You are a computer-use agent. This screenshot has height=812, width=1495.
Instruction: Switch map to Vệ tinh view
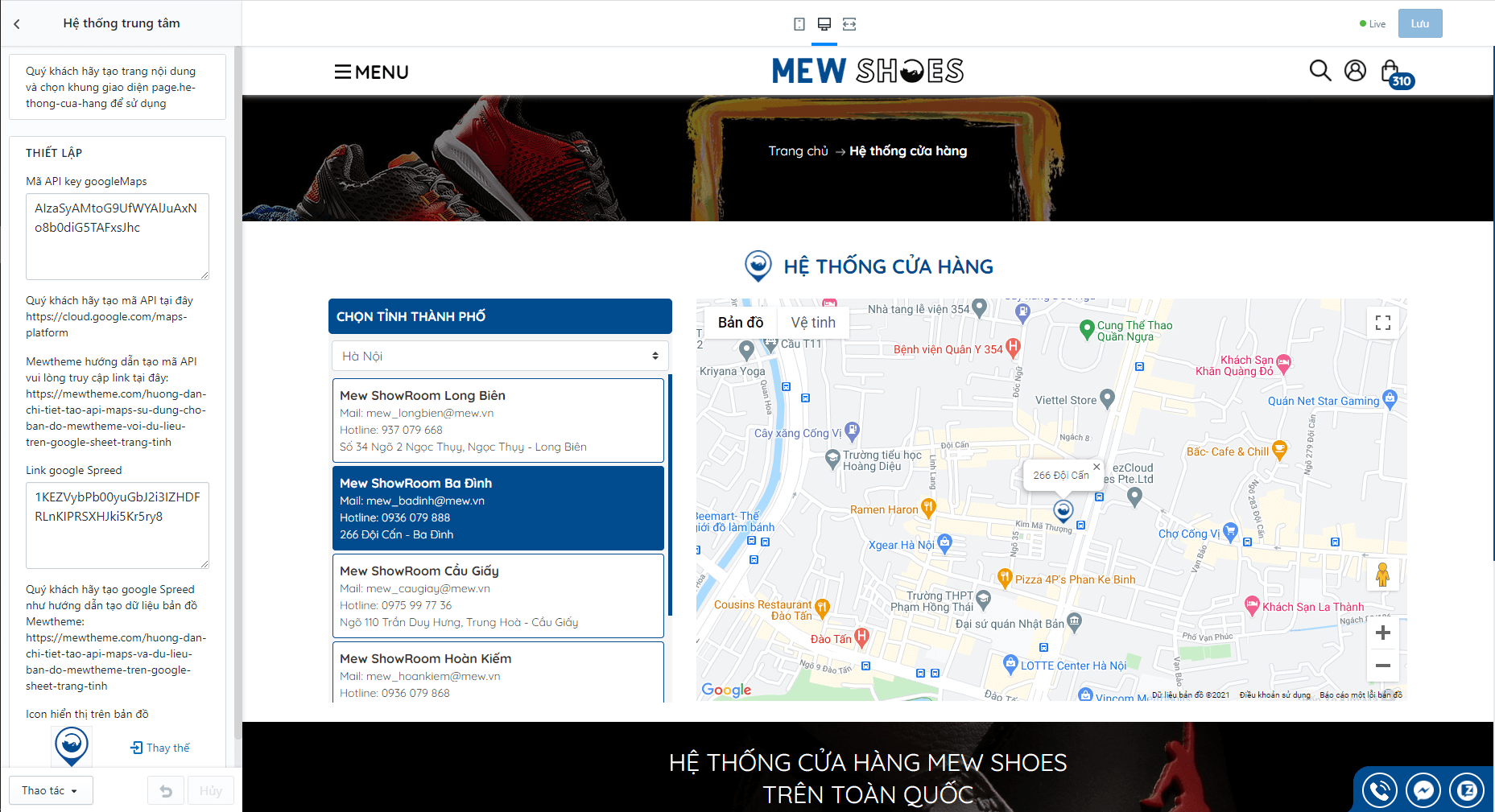[x=813, y=323]
